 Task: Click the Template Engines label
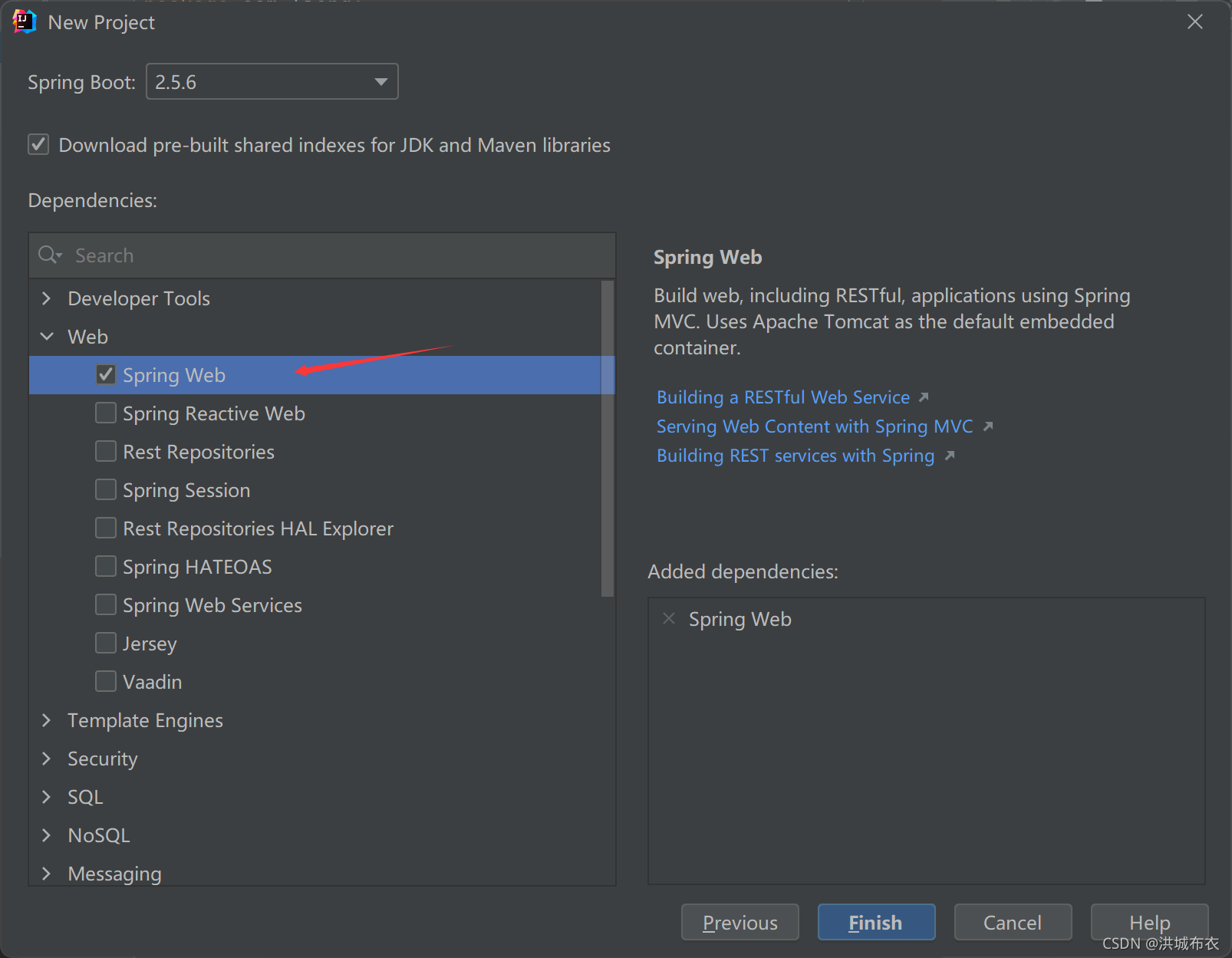tap(145, 720)
